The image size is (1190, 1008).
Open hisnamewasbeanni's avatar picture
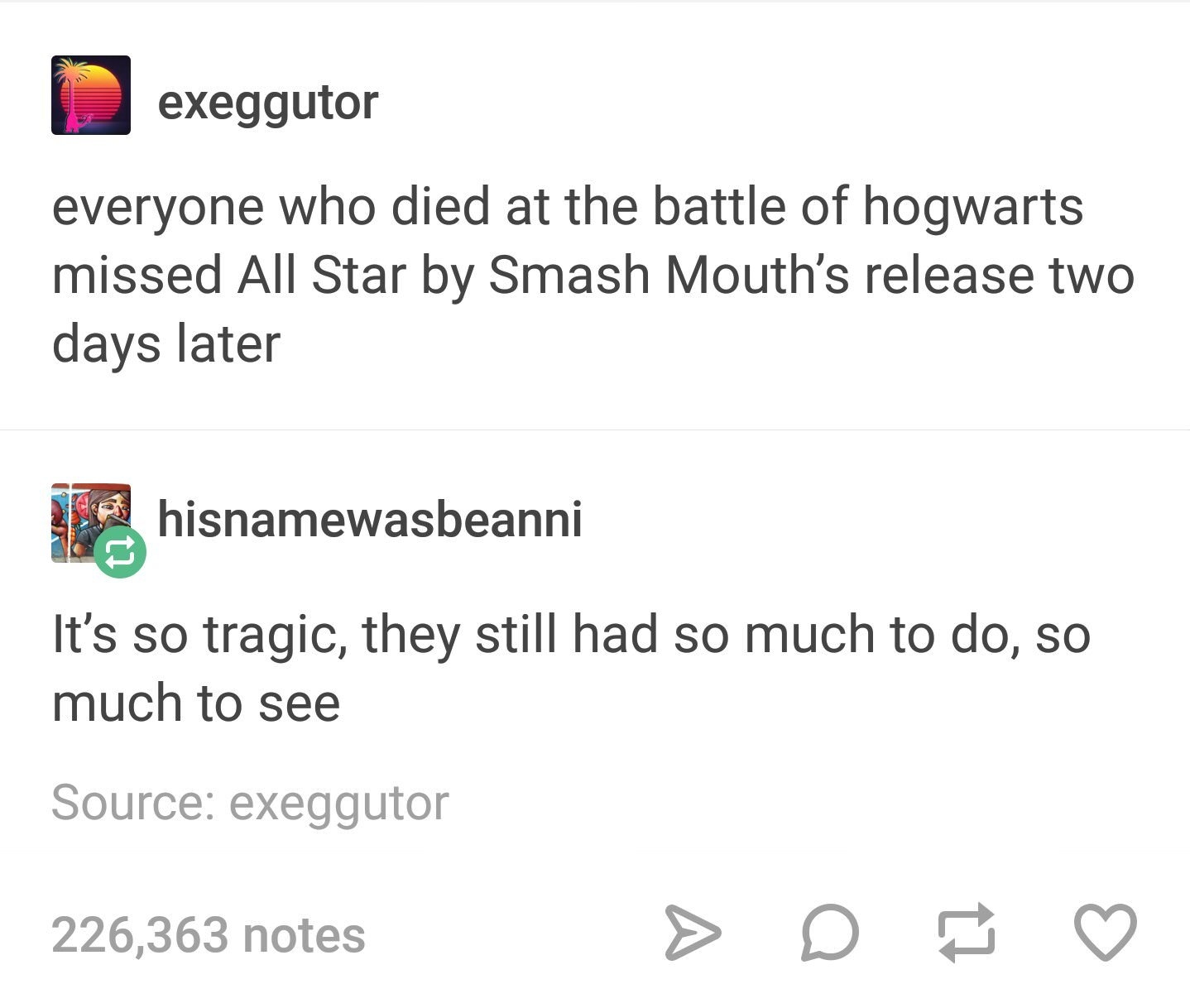coord(91,523)
